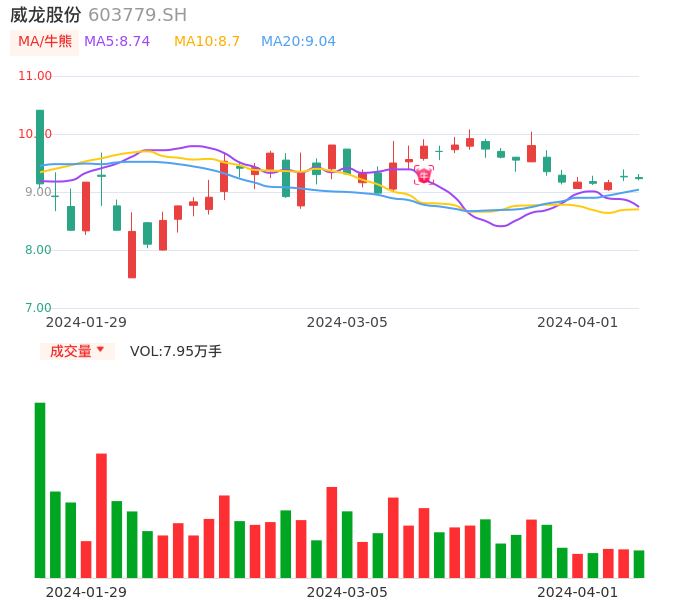Click the pink event marker on the candlestick chart
686x606 pixels.
point(423,175)
